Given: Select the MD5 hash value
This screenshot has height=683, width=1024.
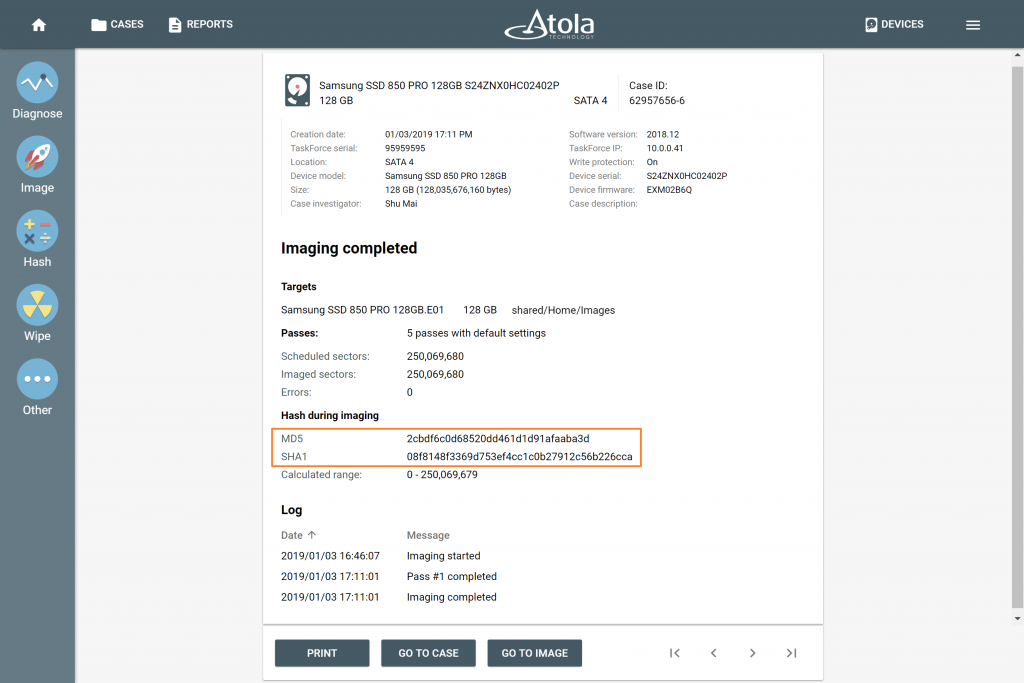Looking at the screenshot, I should 498,439.
